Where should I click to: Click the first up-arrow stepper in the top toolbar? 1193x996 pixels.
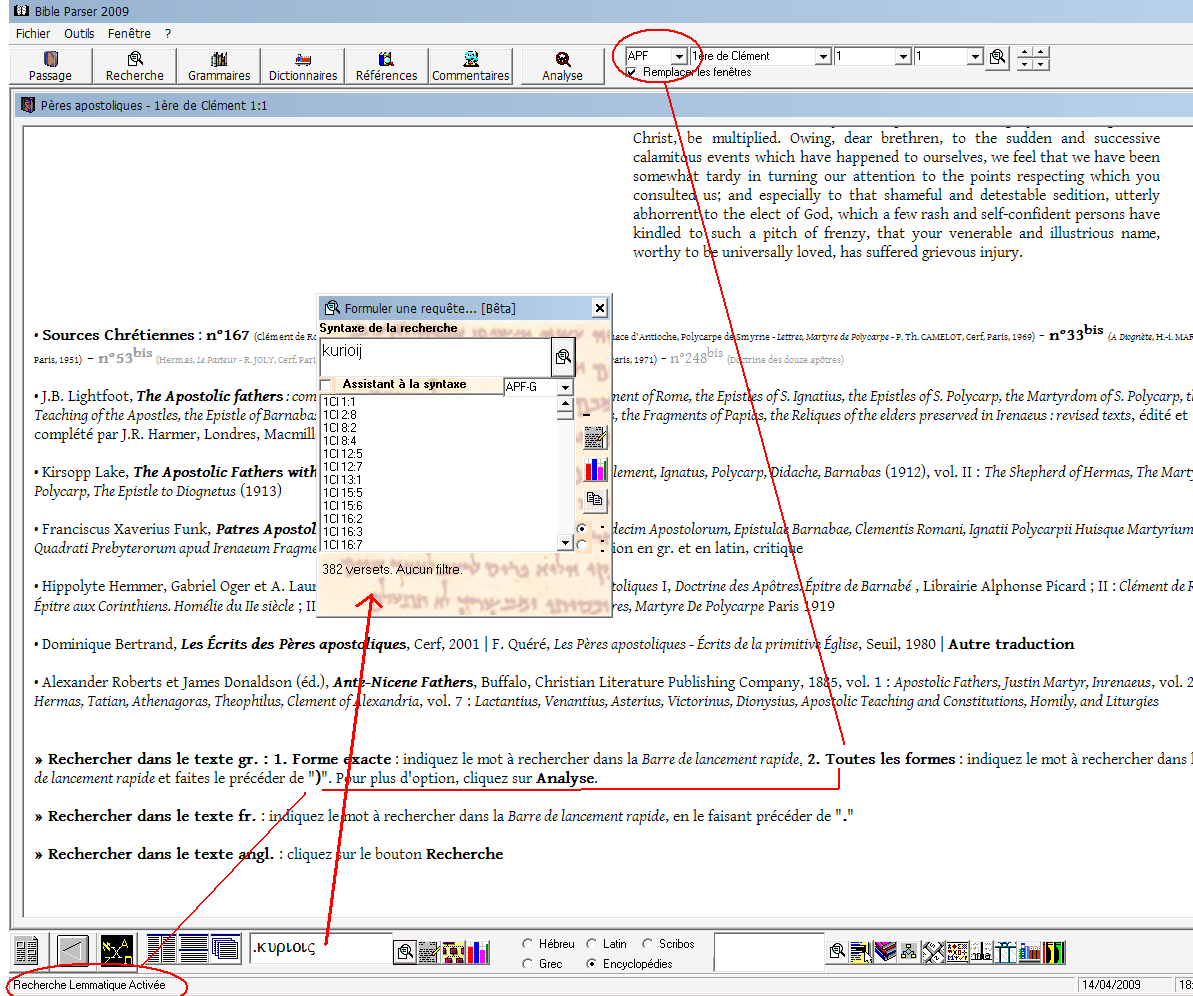1024,52
